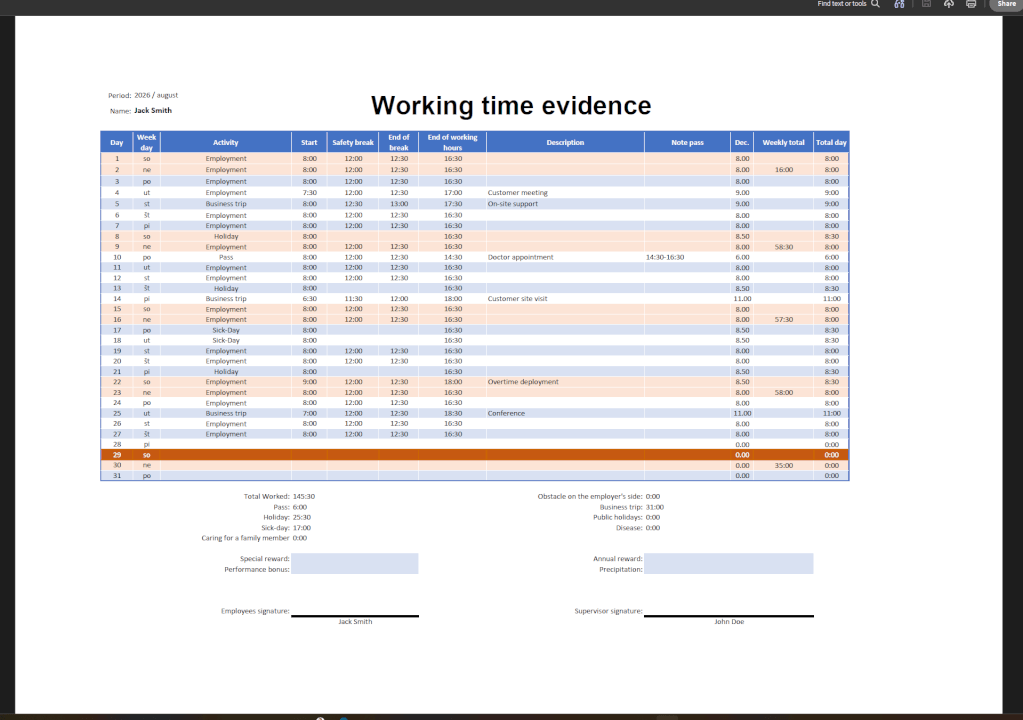Click the 'Weekly total' column header

pyautogui.click(x=784, y=142)
